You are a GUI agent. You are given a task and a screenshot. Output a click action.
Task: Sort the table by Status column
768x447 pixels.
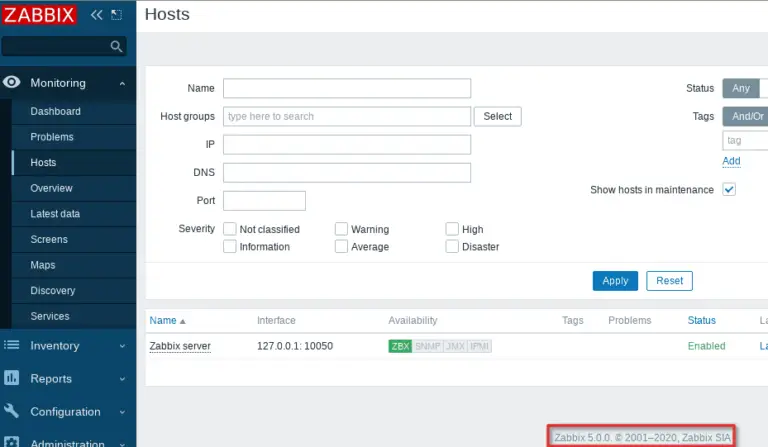click(701, 320)
